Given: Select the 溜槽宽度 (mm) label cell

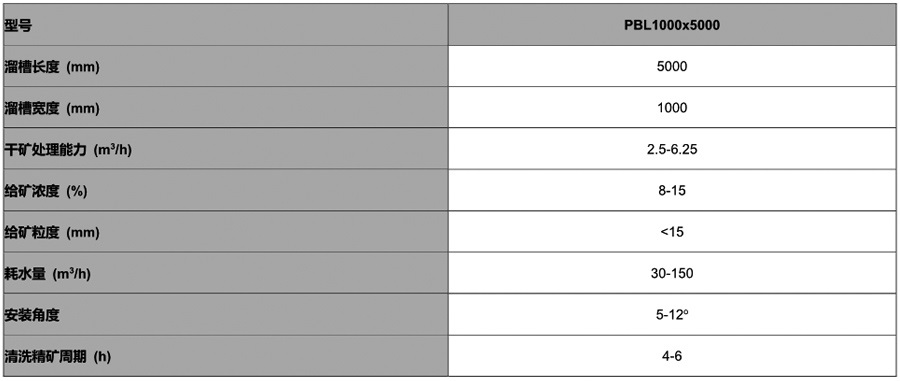Looking at the screenshot, I should pyautogui.click(x=225, y=108).
